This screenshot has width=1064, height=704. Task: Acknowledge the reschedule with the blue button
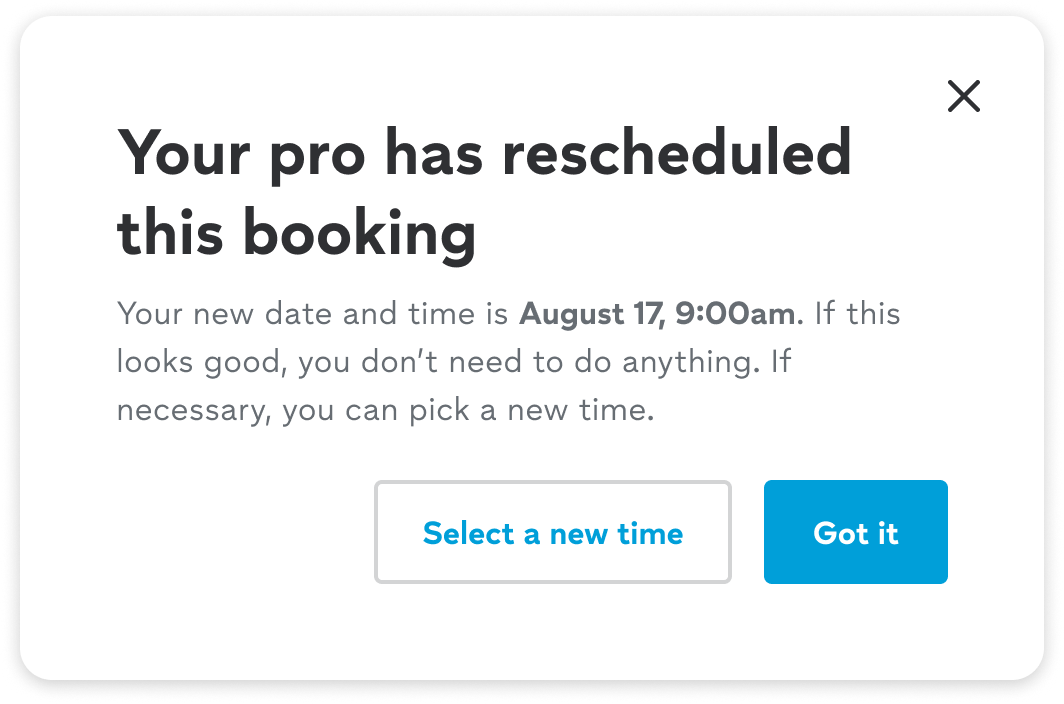click(855, 532)
